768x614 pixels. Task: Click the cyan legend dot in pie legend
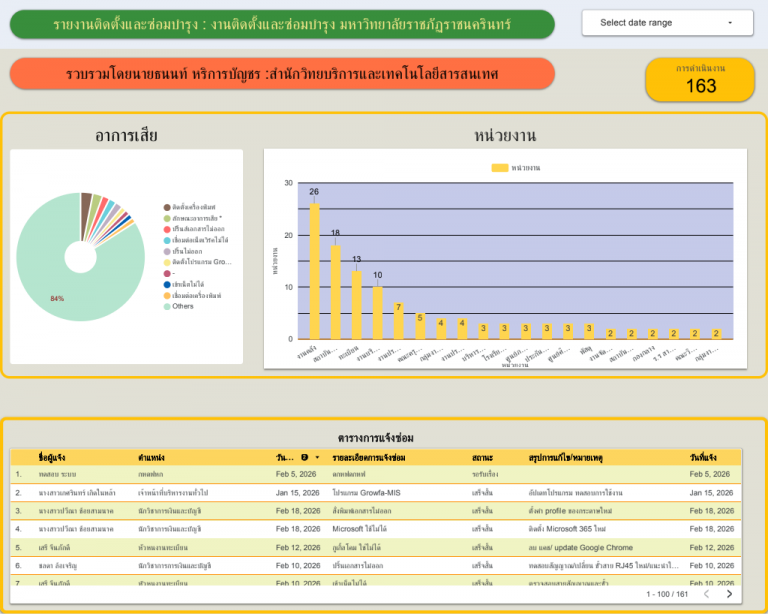[167, 240]
